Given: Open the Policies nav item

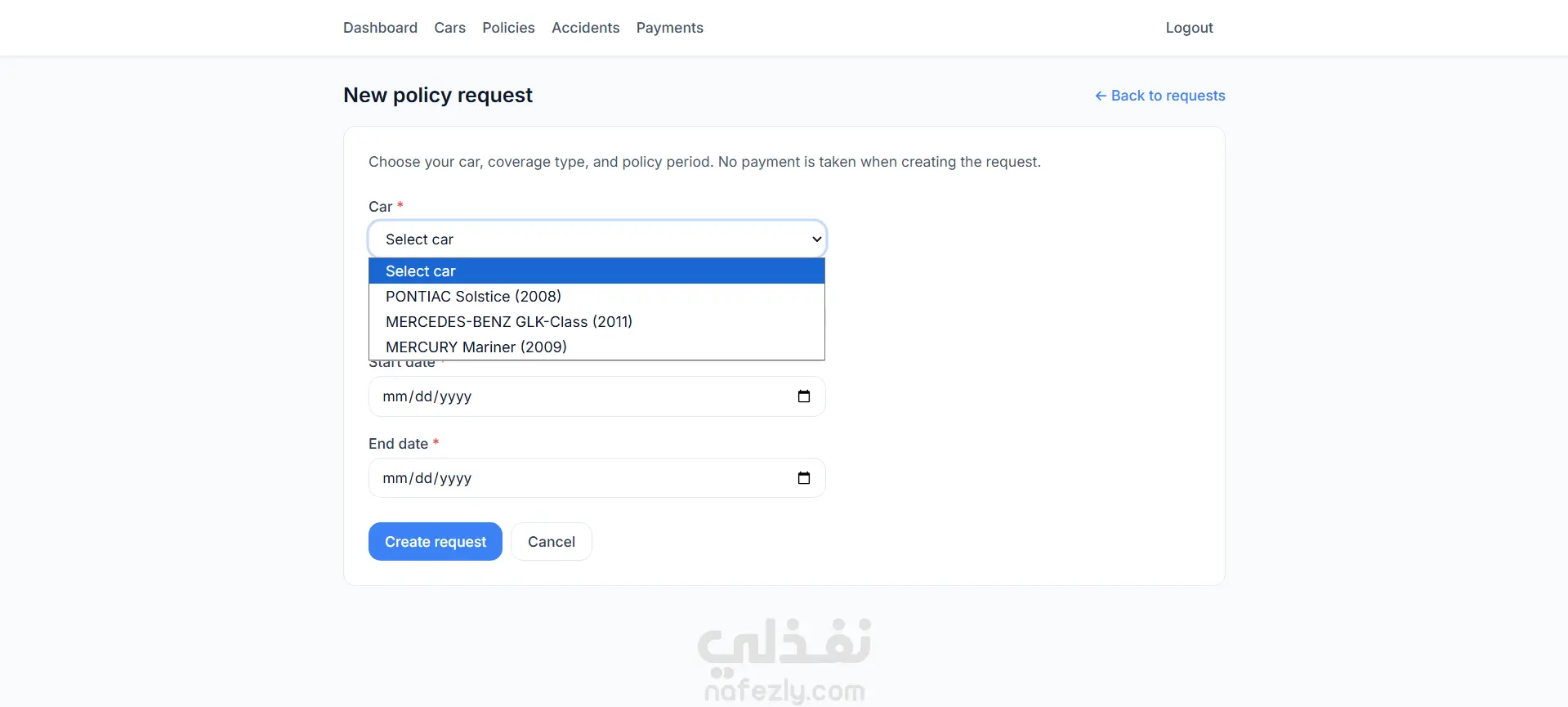Looking at the screenshot, I should (x=508, y=28).
